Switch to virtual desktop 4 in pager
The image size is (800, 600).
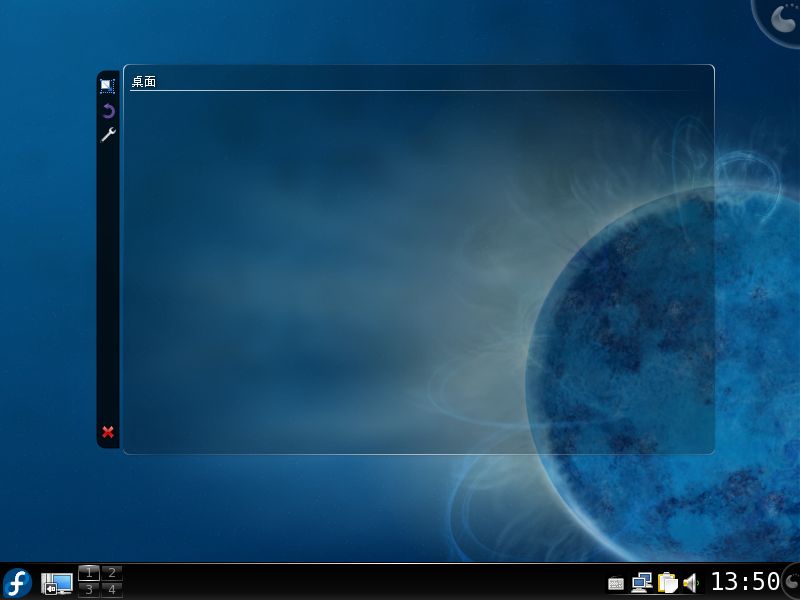point(112,590)
